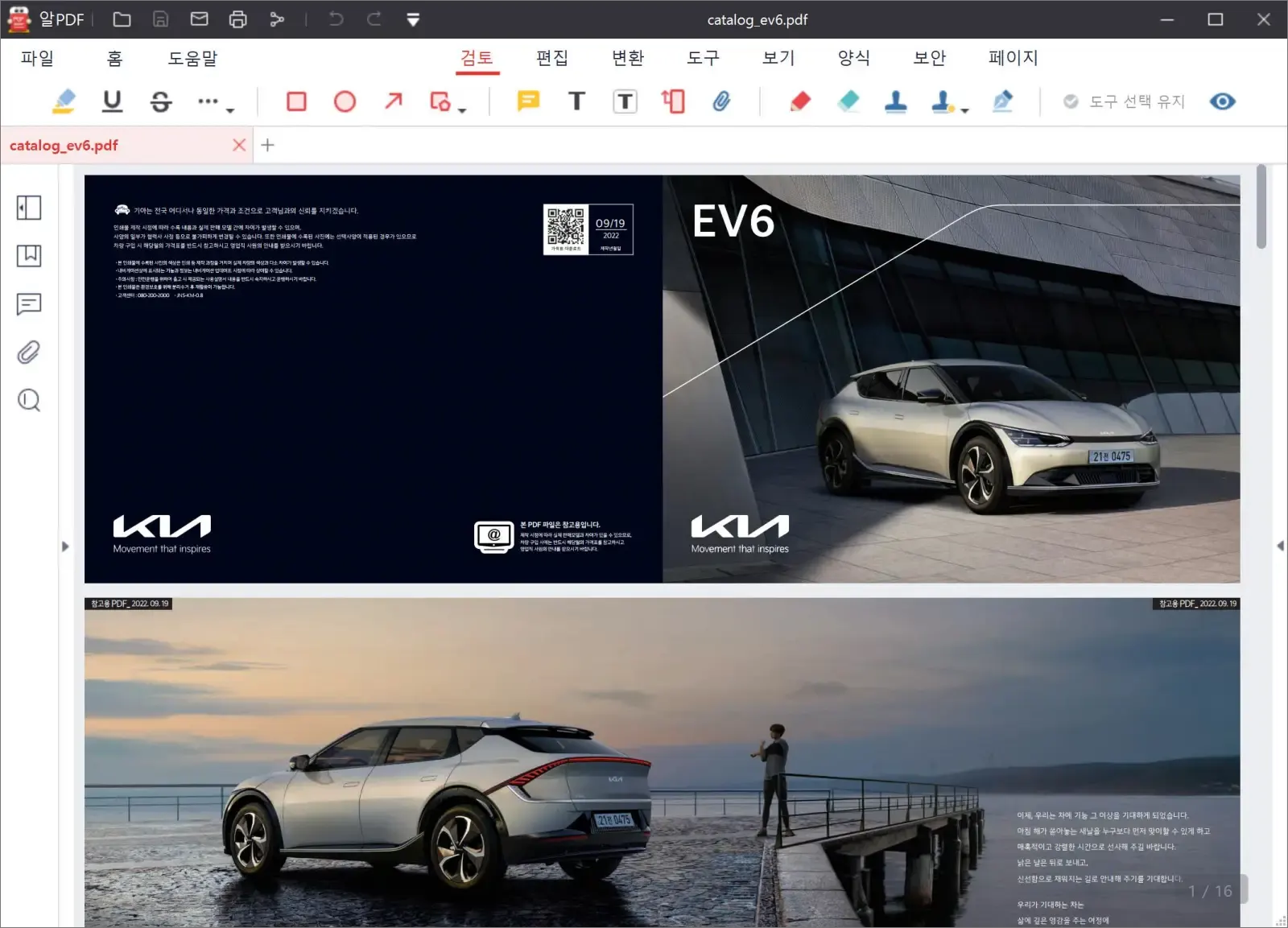Switch to the 보안 tab
Screen dimensions: 1288x928
pos(930,58)
